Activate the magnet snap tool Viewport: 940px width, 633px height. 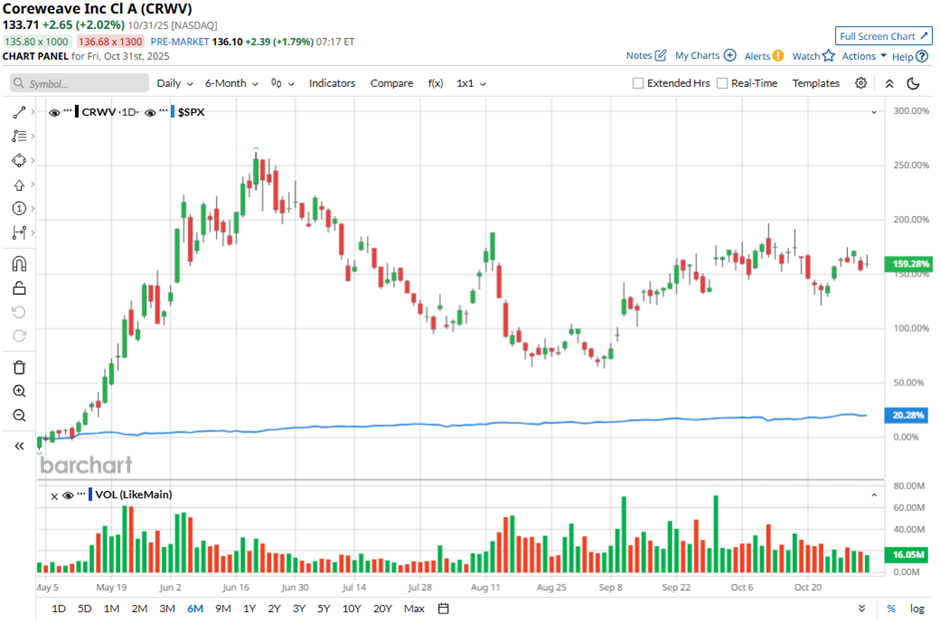(x=19, y=264)
